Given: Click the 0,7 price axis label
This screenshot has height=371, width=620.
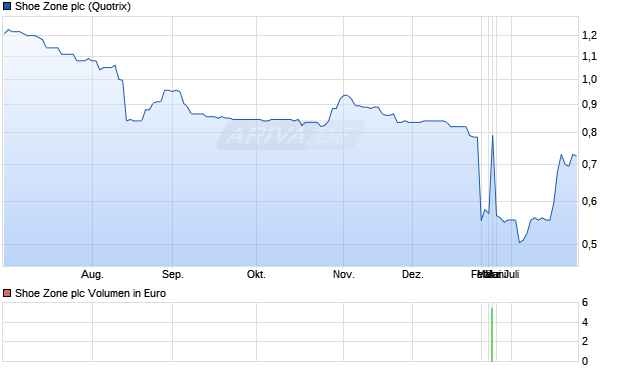Looking at the screenshot, I should coord(589,164).
